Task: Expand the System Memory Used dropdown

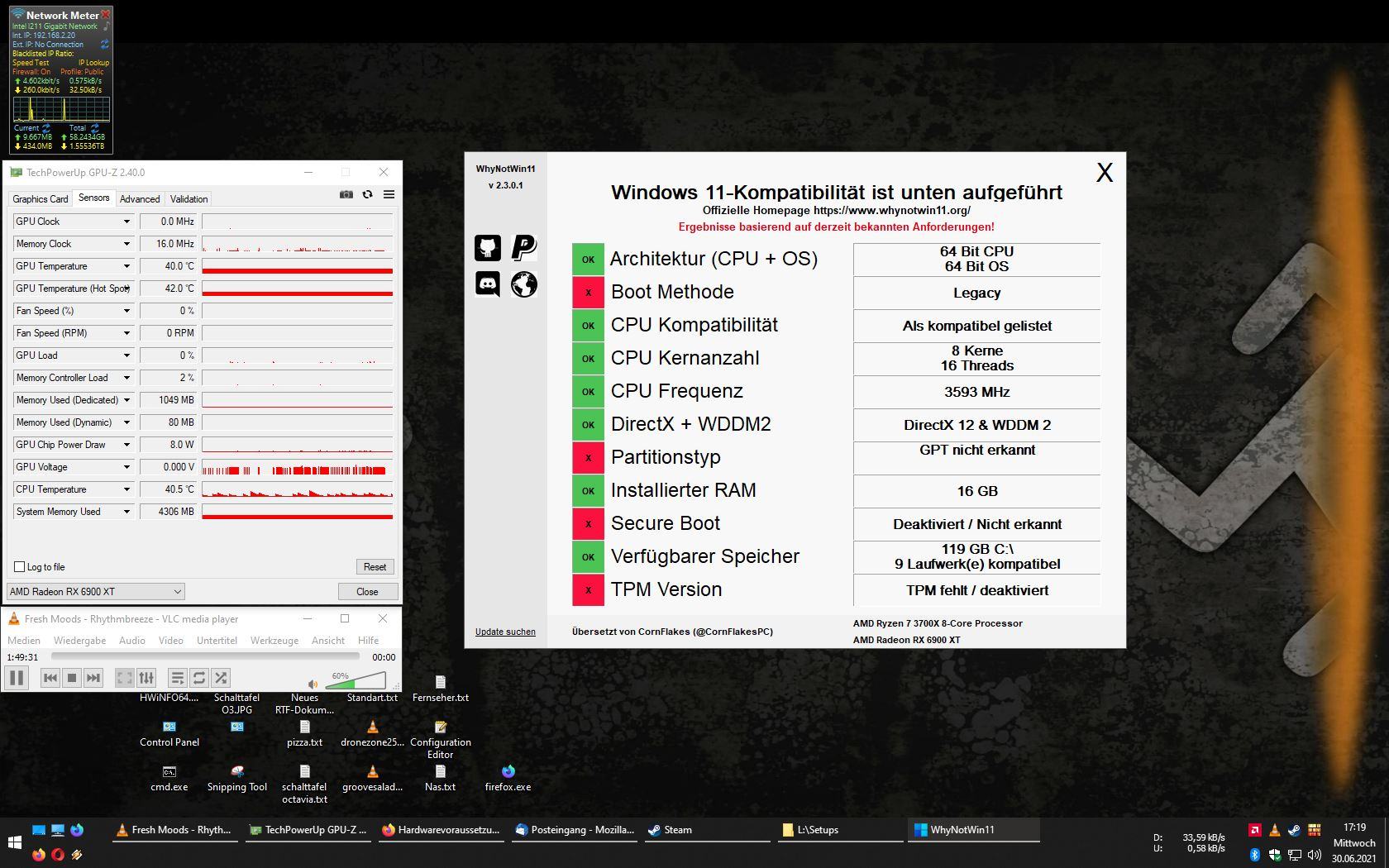Action: click(x=126, y=512)
